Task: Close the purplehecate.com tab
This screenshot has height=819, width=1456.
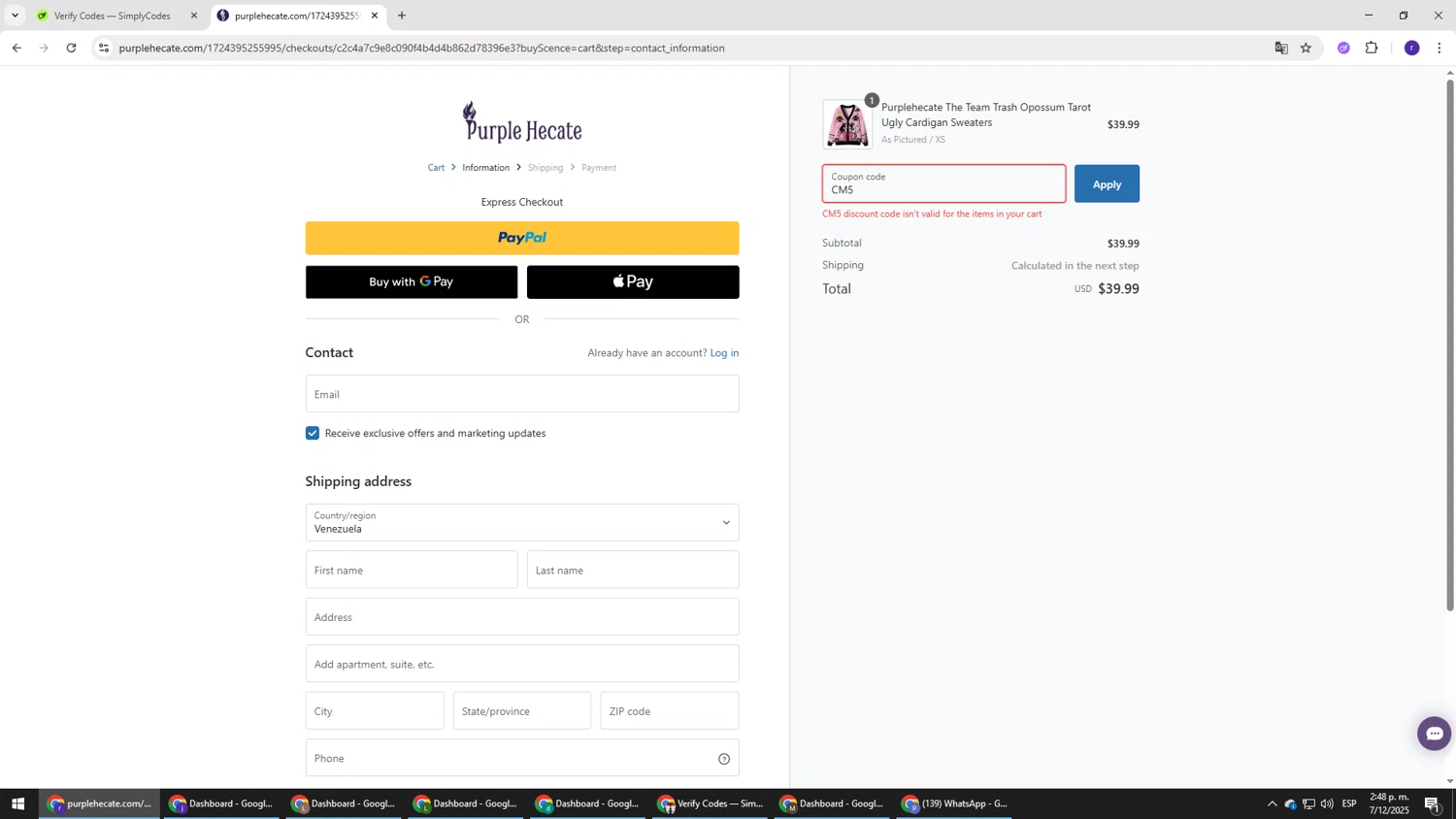Action: pos(375,16)
